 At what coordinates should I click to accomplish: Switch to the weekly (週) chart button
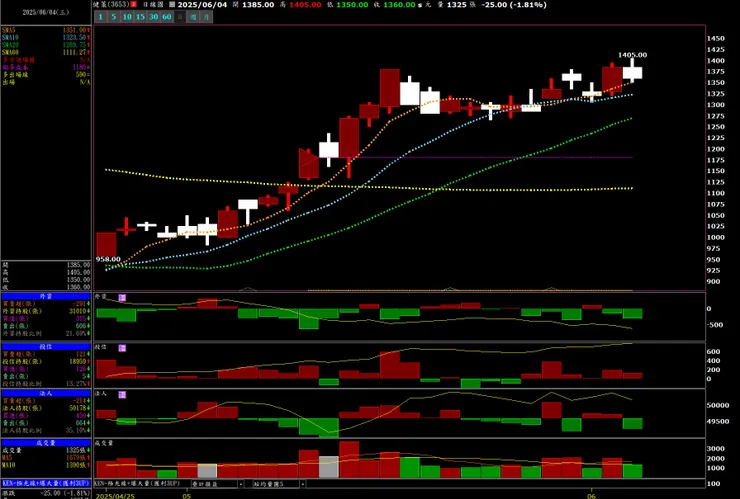click(x=193, y=17)
